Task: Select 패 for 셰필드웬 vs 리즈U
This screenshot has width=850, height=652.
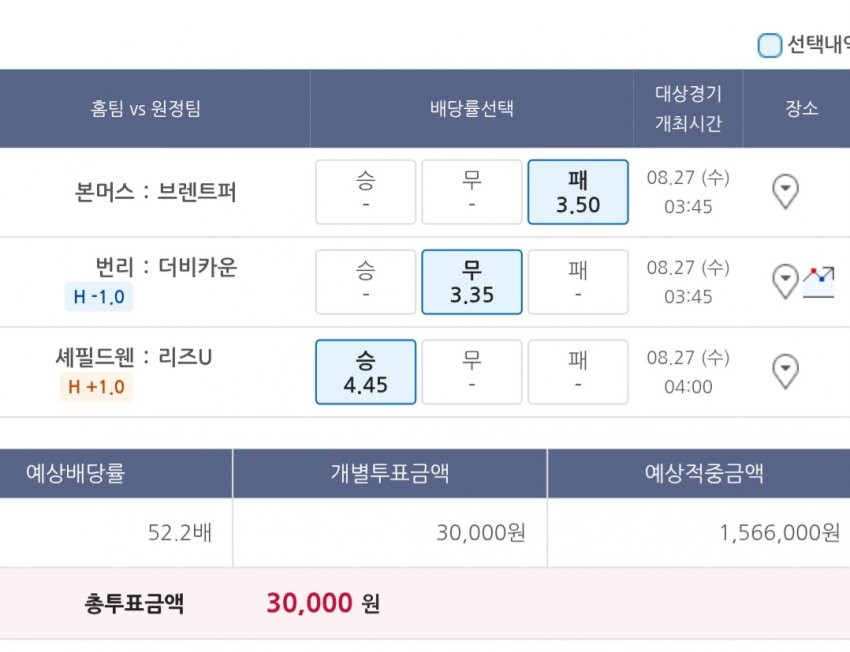Action: coord(578,372)
